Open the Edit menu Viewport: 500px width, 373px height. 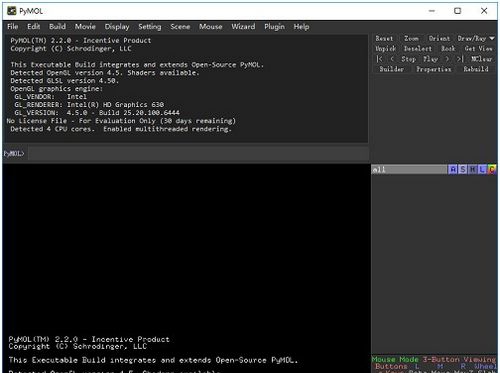point(34,27)
